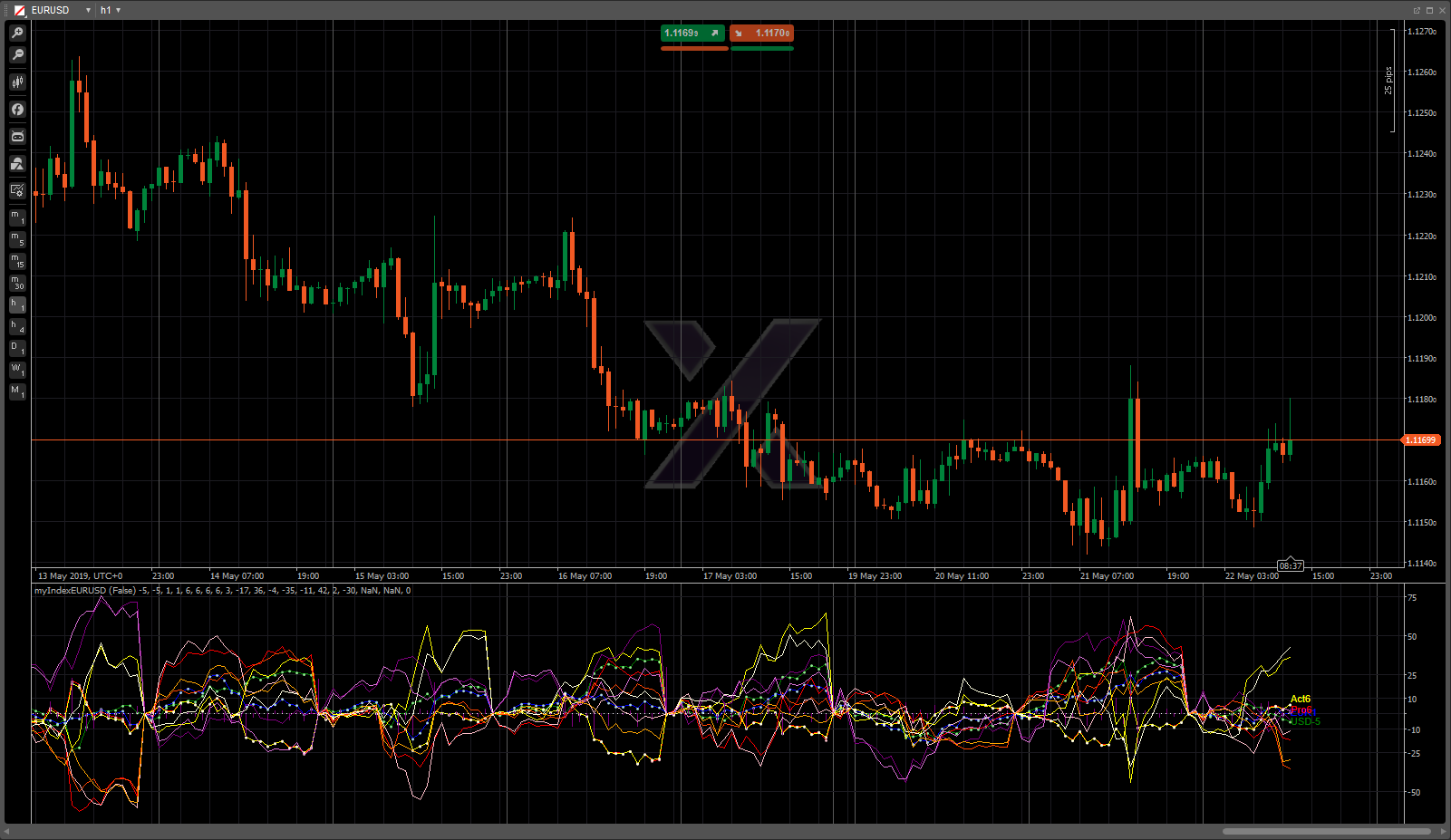The height and width of the screenshot is (840, 1451).
Task: Select the W1 weekly timeframe shortcut
Action: [x=17, y=370]
